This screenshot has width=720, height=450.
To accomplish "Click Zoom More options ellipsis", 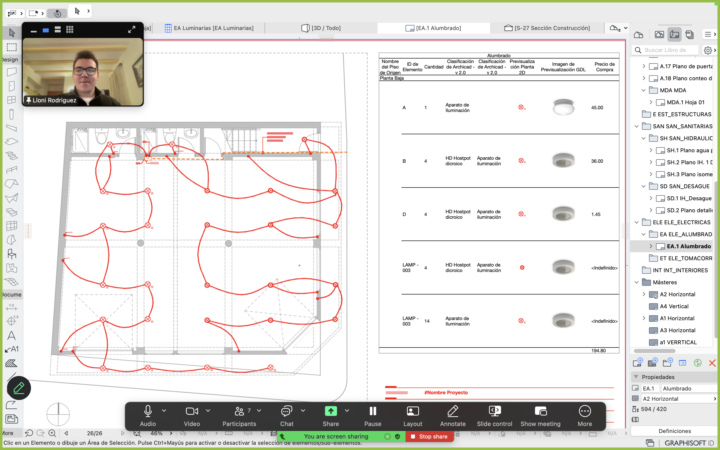I will point(585,416).
